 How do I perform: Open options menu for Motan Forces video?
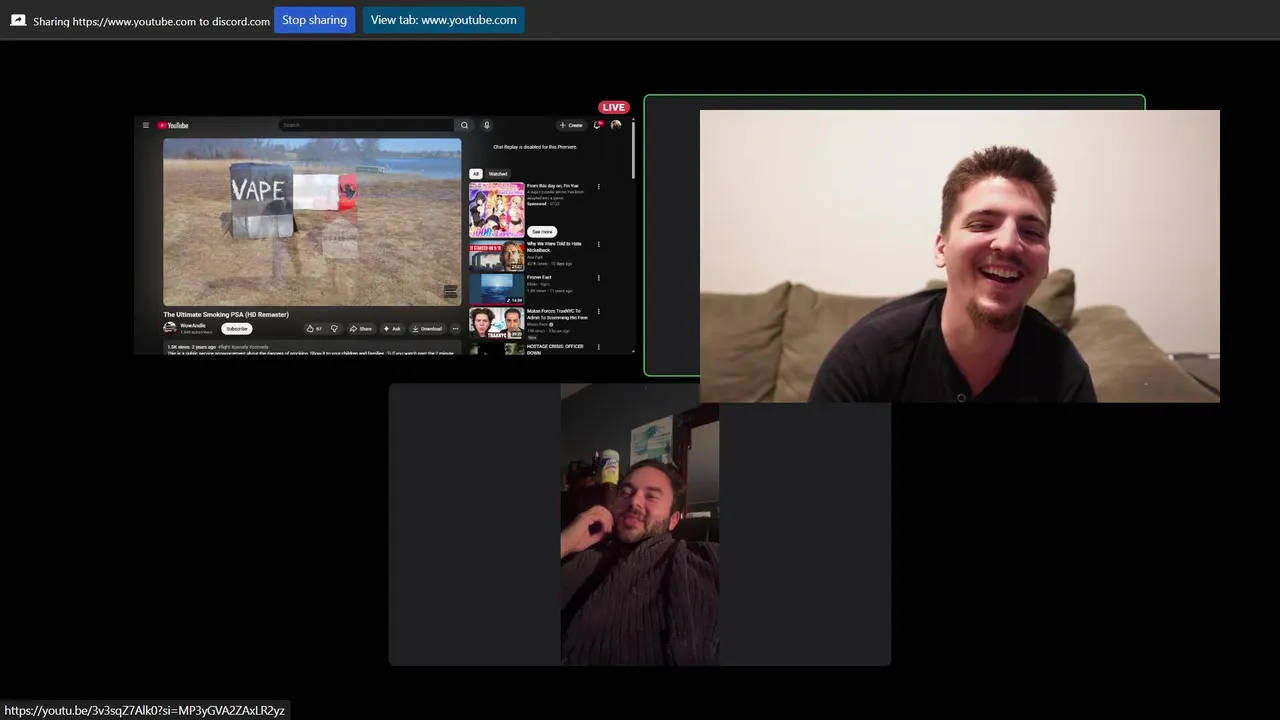pos(599,312)
